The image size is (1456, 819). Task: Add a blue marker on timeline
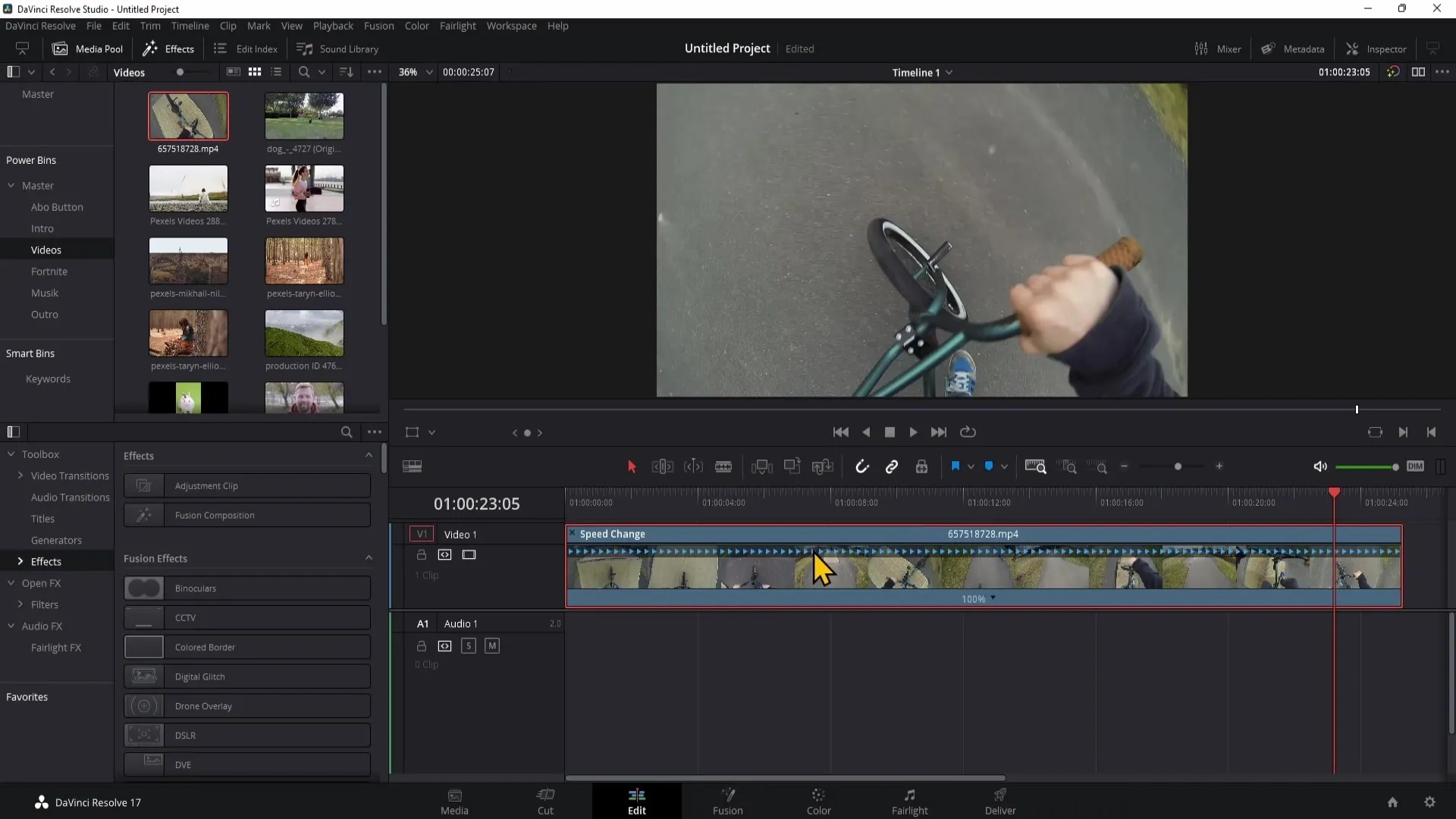(x=989, y=466)
